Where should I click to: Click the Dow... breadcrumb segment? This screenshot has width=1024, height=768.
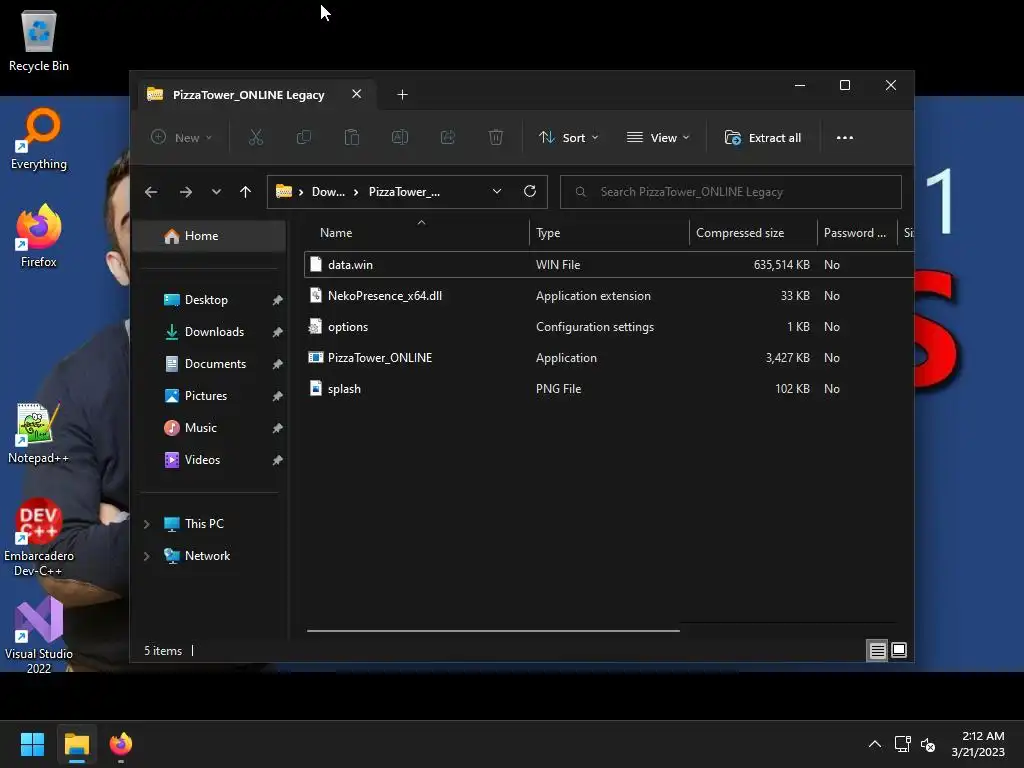tap(328, 191)
